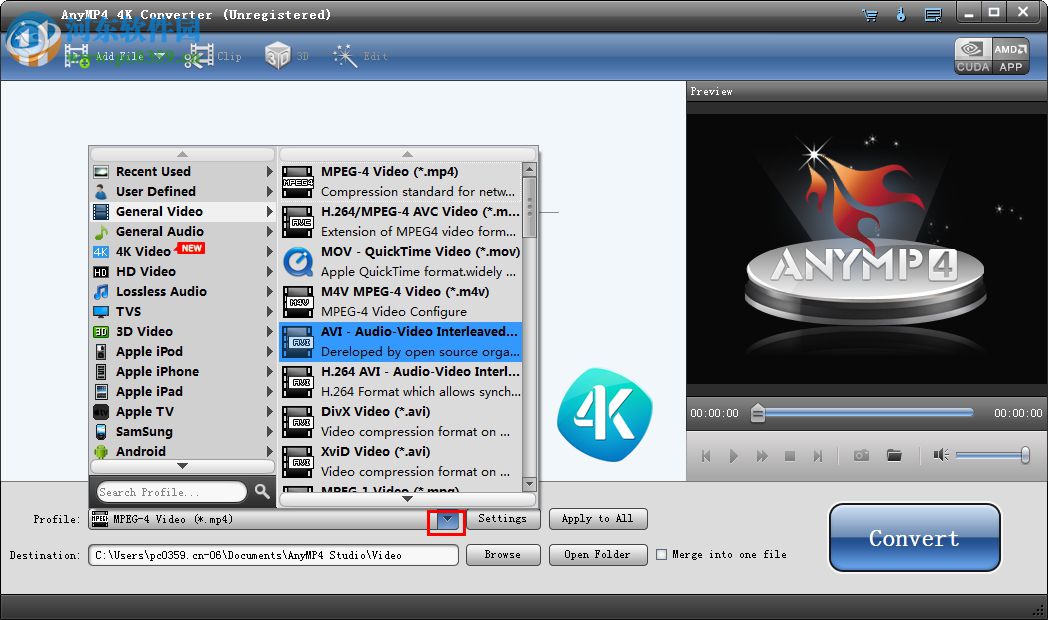Click the AMD APP icon
Screen dimensions: 1048x620
point(1011,55)
